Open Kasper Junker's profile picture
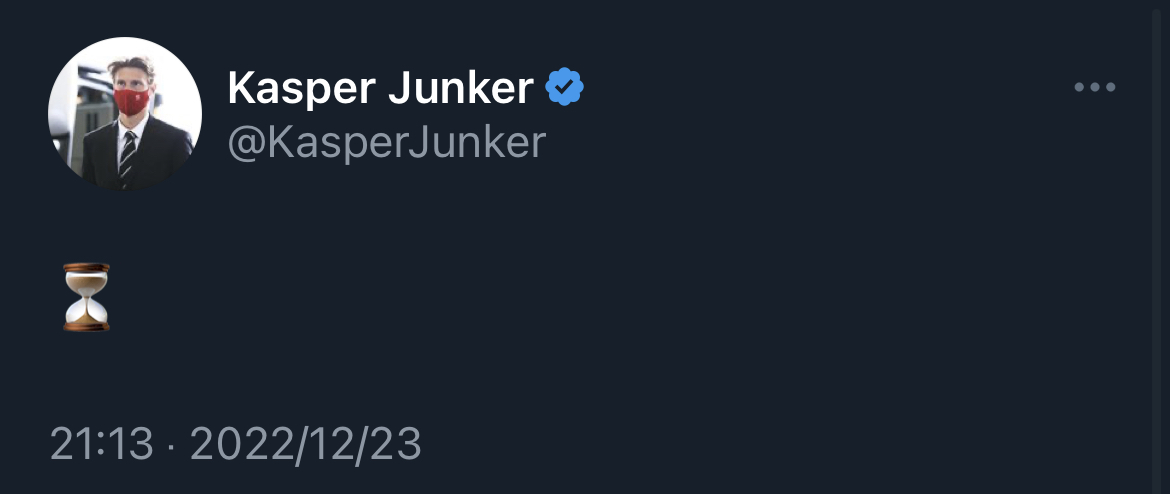 pyautogui.click(x=125, y=114)
